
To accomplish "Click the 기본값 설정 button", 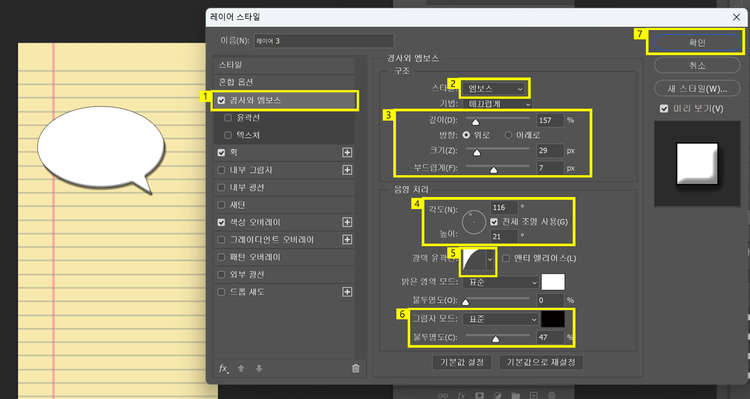I will tap(462, 362).
